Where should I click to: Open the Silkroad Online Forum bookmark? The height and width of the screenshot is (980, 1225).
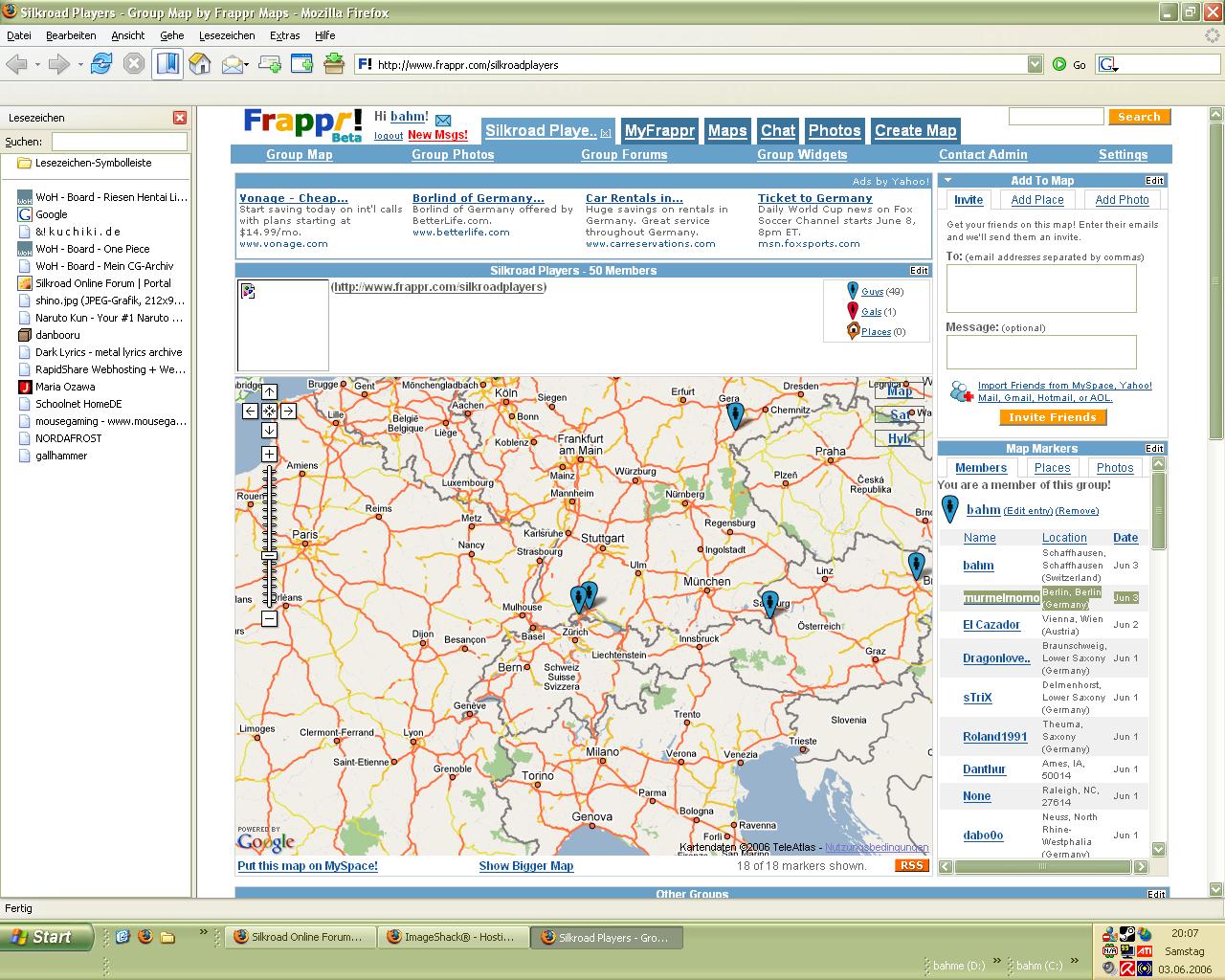pos(103,283)
